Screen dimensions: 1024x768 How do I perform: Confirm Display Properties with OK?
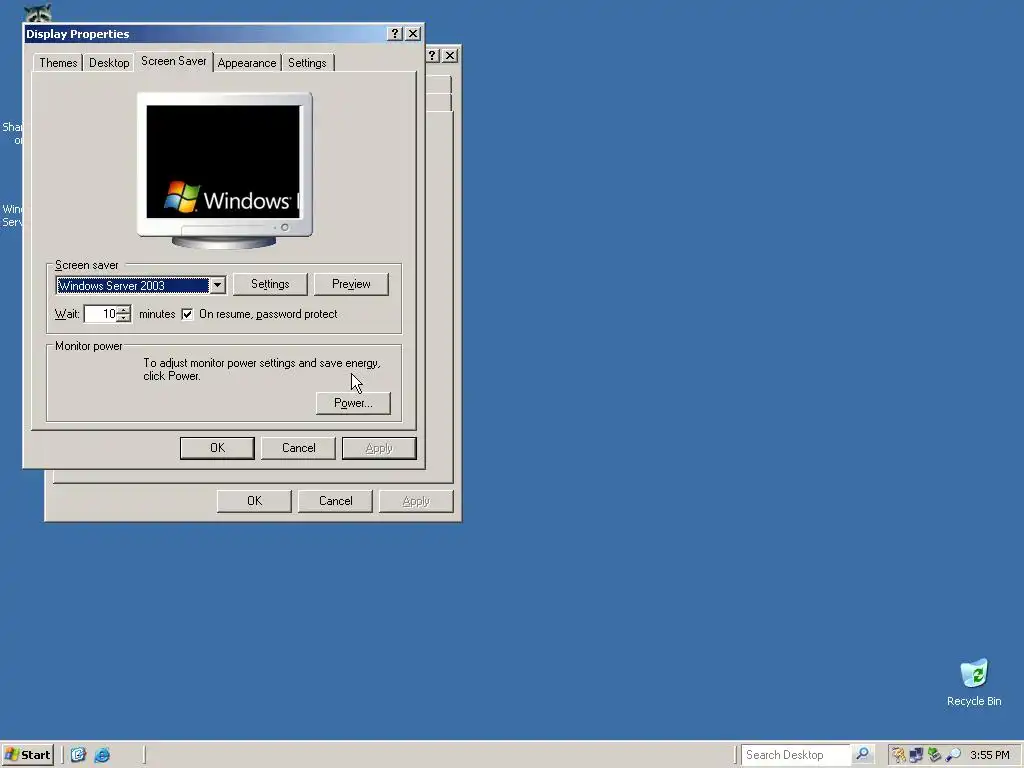coord(217,448)
